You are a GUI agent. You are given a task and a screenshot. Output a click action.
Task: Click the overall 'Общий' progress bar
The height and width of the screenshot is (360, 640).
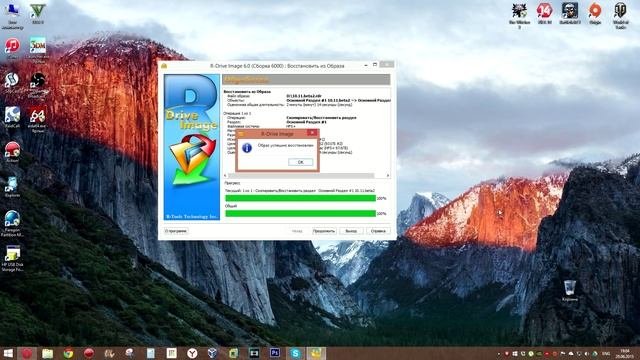[x=300, y=213]
